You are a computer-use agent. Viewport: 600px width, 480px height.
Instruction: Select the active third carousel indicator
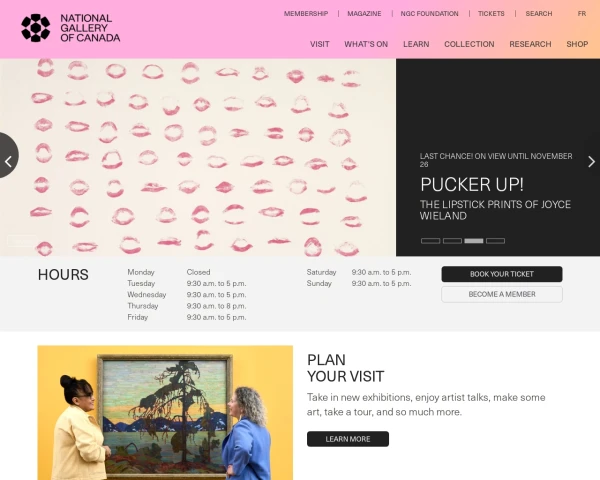click(x=474, y=241)
